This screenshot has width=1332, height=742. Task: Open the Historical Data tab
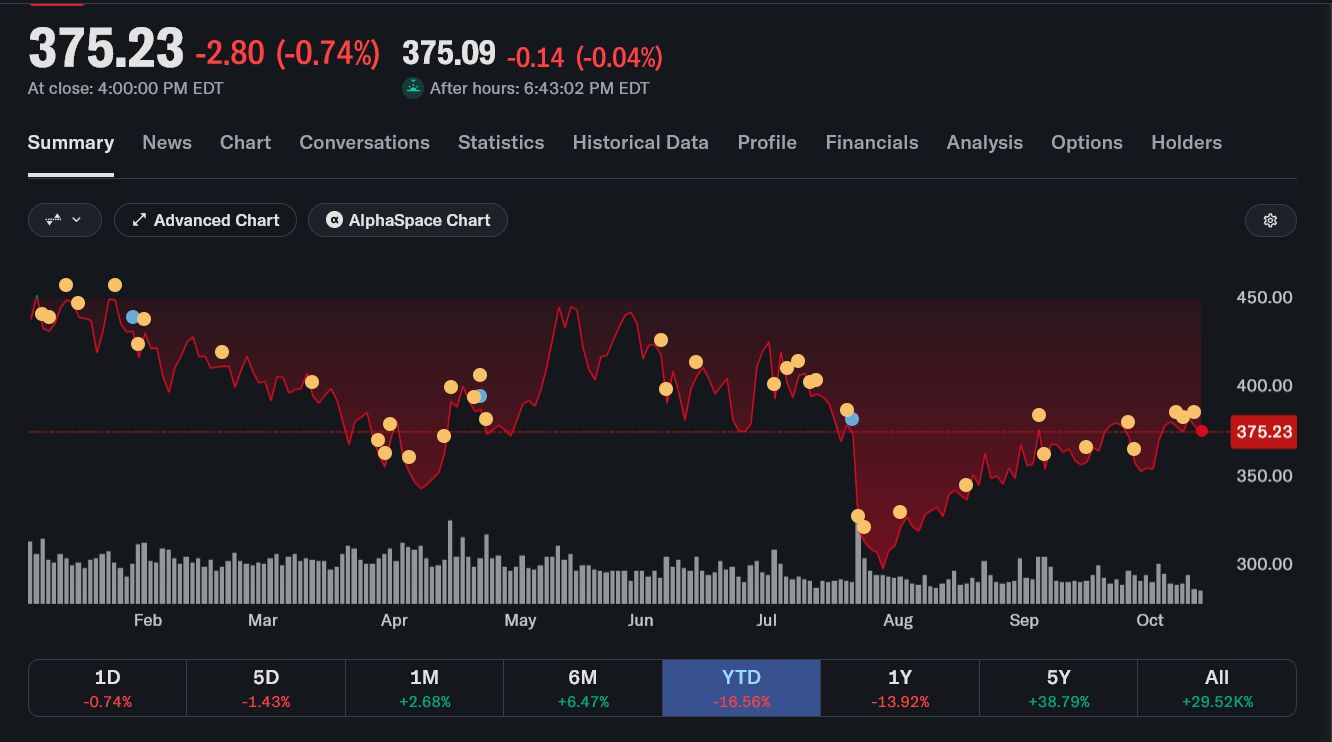click(x=641, y=142)
